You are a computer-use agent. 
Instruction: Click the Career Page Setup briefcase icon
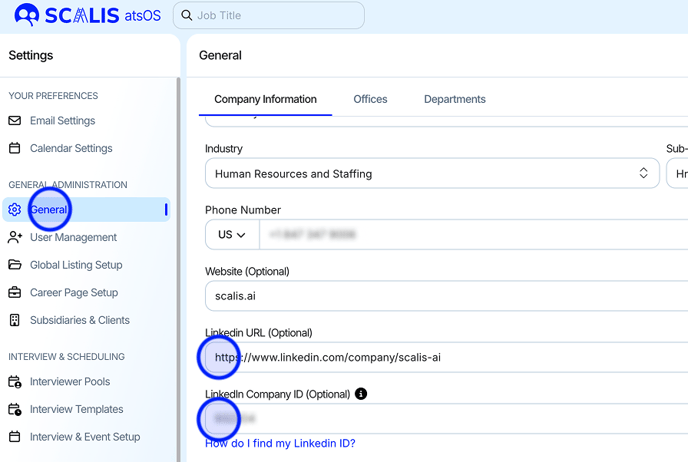[15, 293]
